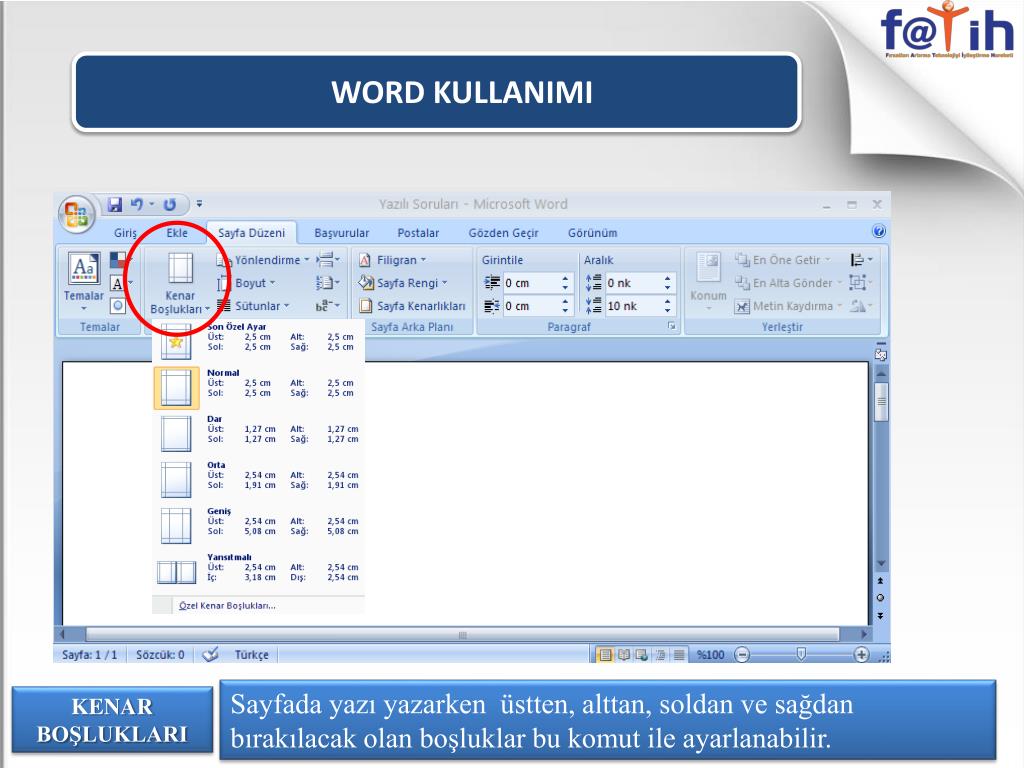The width and height of the screenshot is (1024, 768).
Task: Open the Ekle tab
Action: tap(177, 232)
